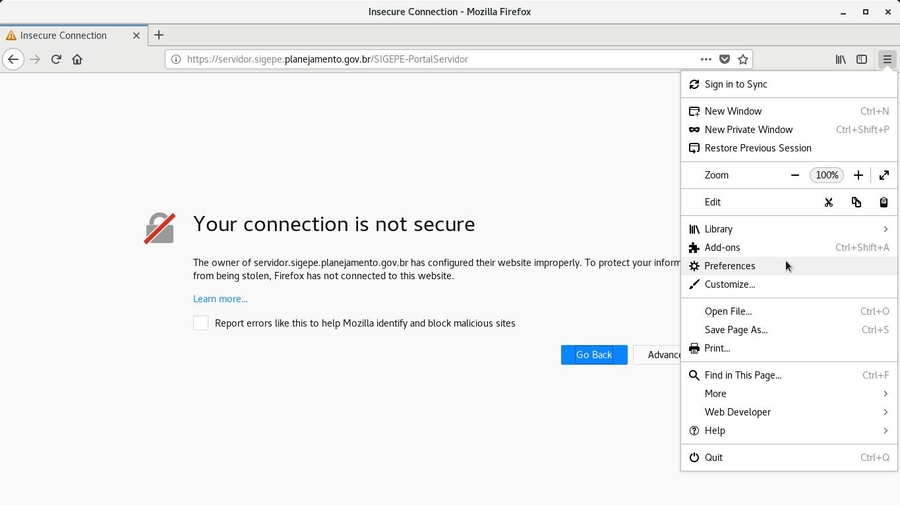900x505 pixels.
Task: Click the Cut scissors icon in menu
Action: coord(828,202)
